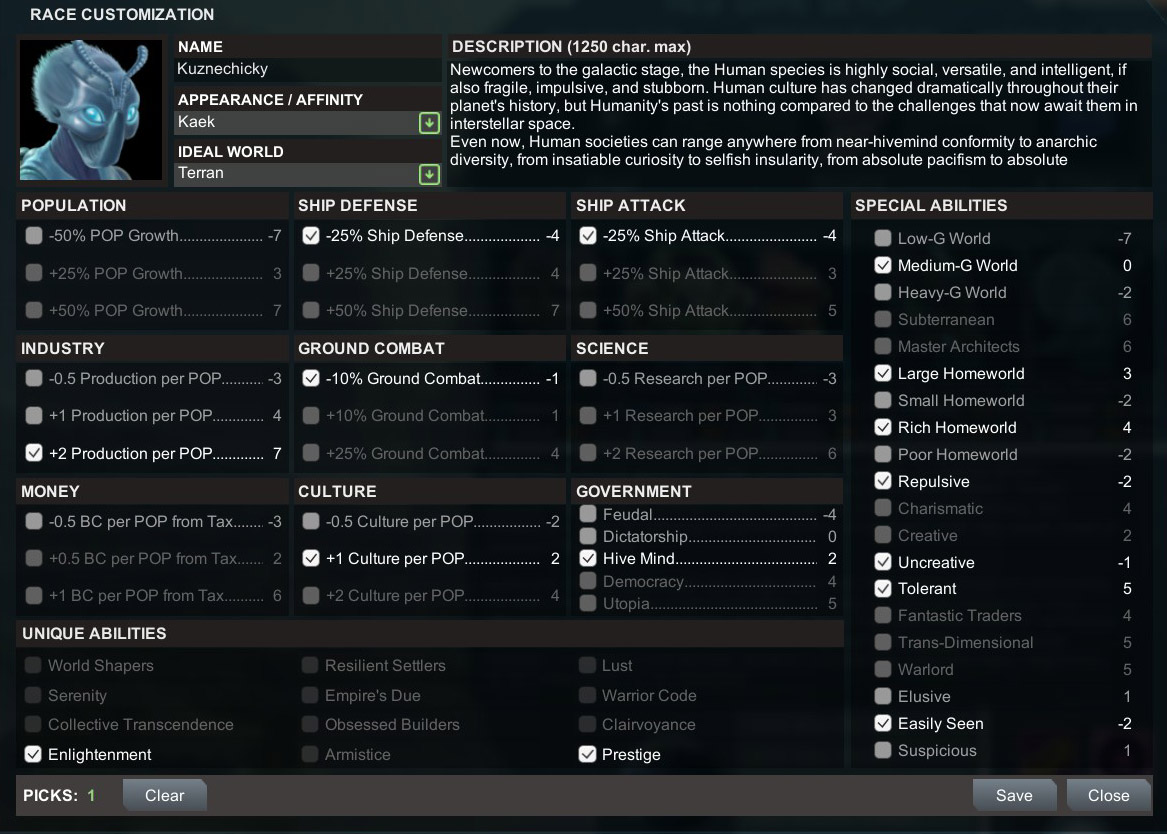Enable +2 Research per POP
This screenshot has height=834, width=1167.
(x=588, y=453)
